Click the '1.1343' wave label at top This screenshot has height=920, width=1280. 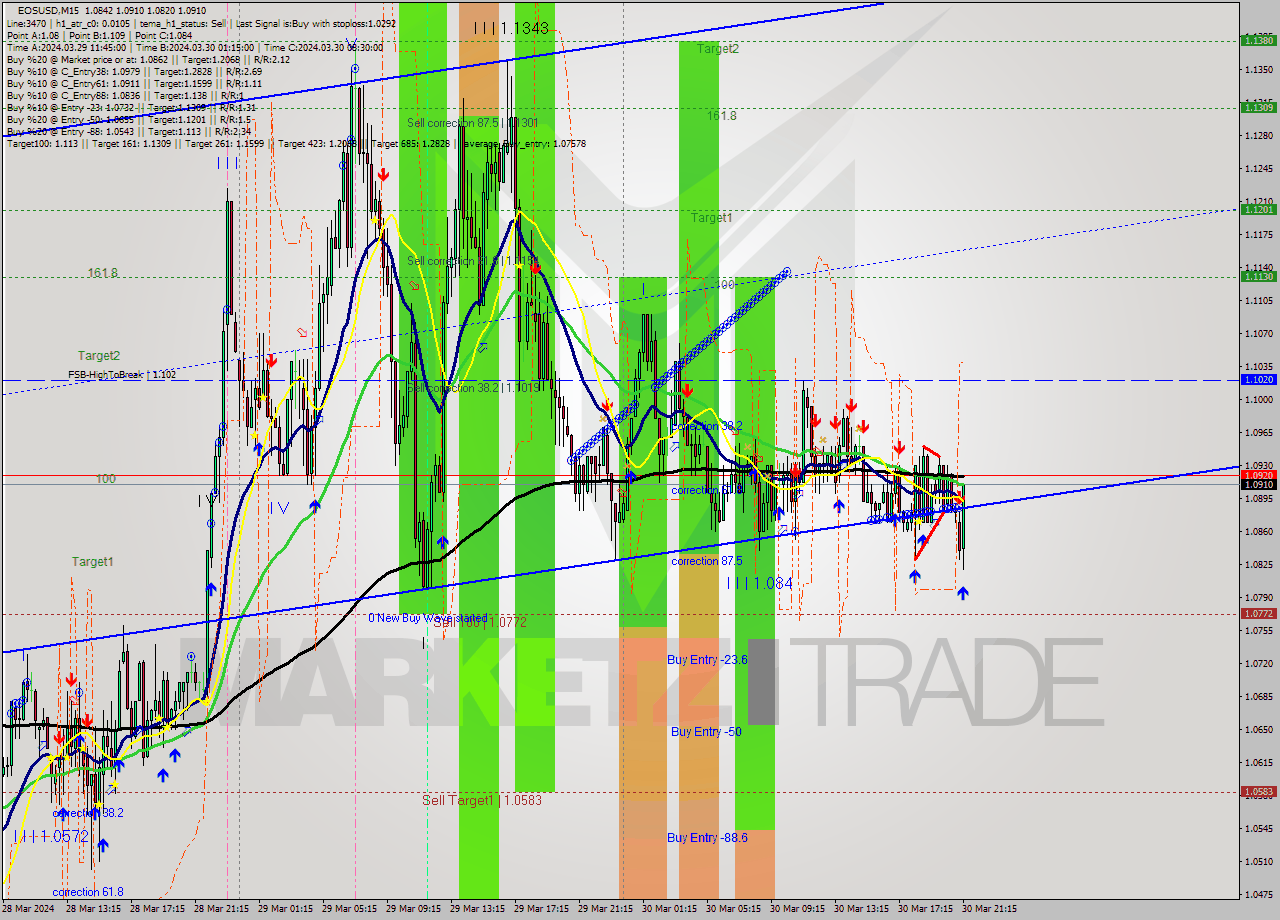point(511,29)
